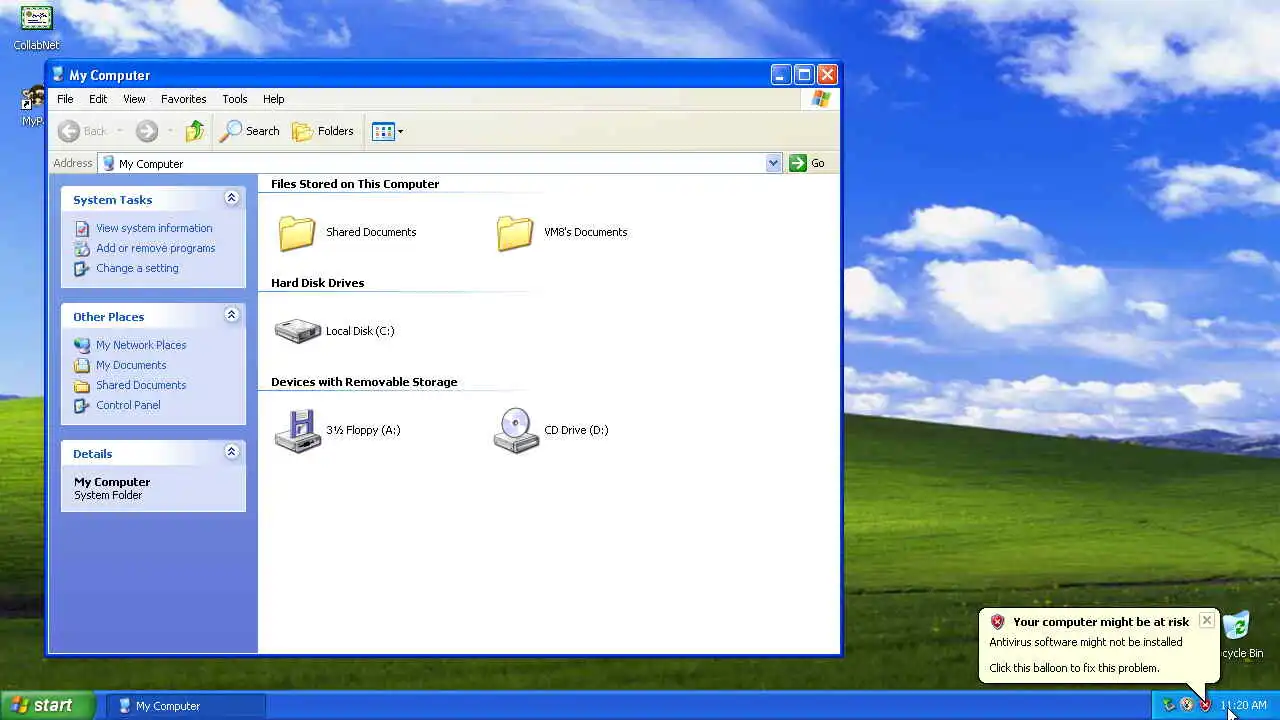The height and width of the screenshot is (720, 1280).
Task: Click the Windows flag logo in menu bar
Action: pyautogui.click(x=821, y=99)
